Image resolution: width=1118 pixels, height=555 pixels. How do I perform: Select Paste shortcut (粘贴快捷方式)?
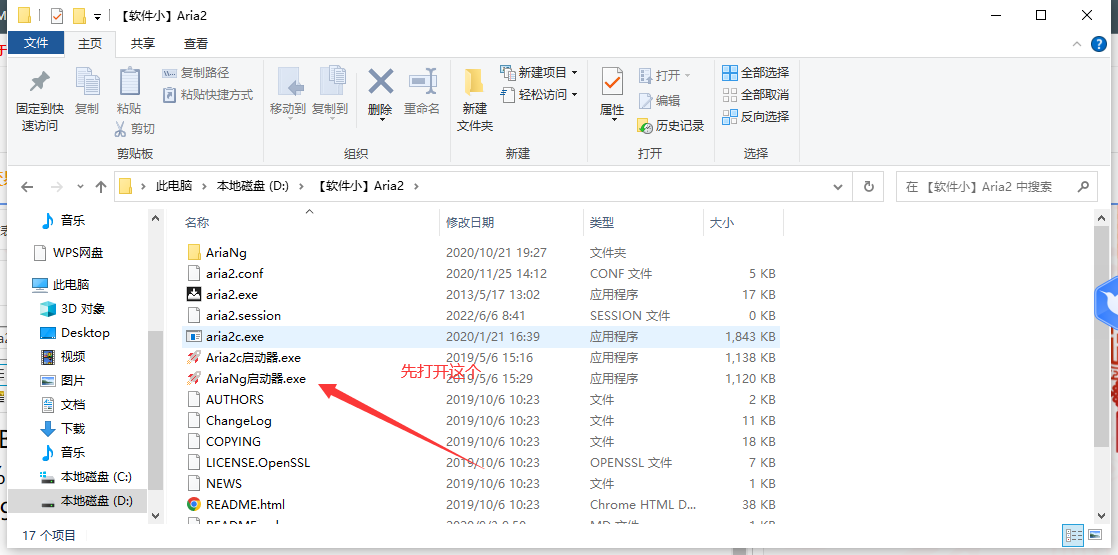click(207, 94)
